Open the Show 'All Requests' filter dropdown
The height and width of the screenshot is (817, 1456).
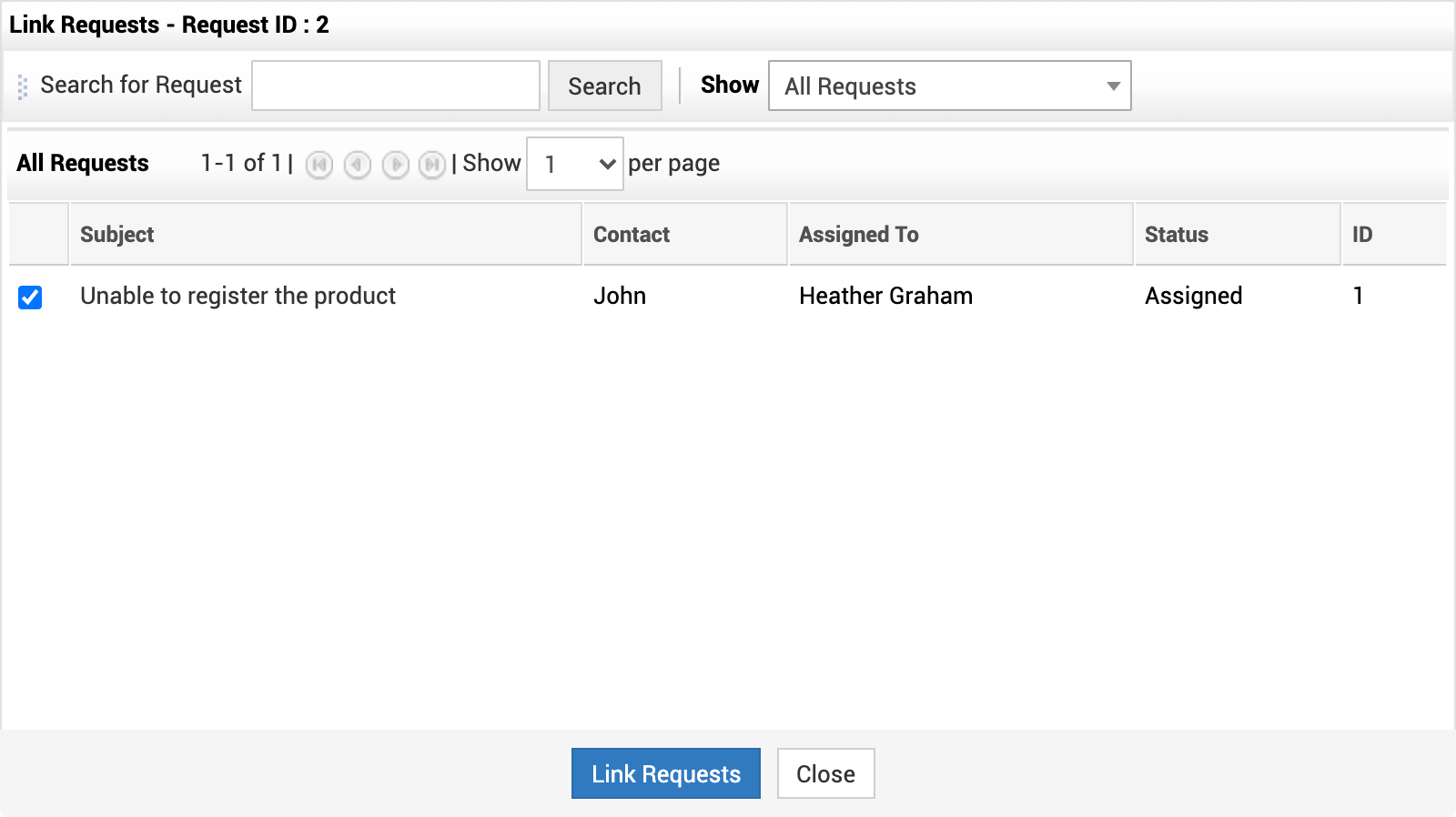tap(949, 86)
